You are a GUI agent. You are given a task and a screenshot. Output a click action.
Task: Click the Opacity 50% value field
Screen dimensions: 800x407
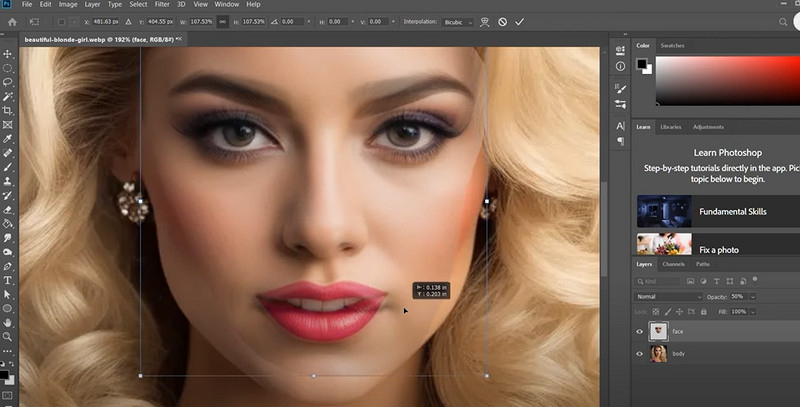738,296
